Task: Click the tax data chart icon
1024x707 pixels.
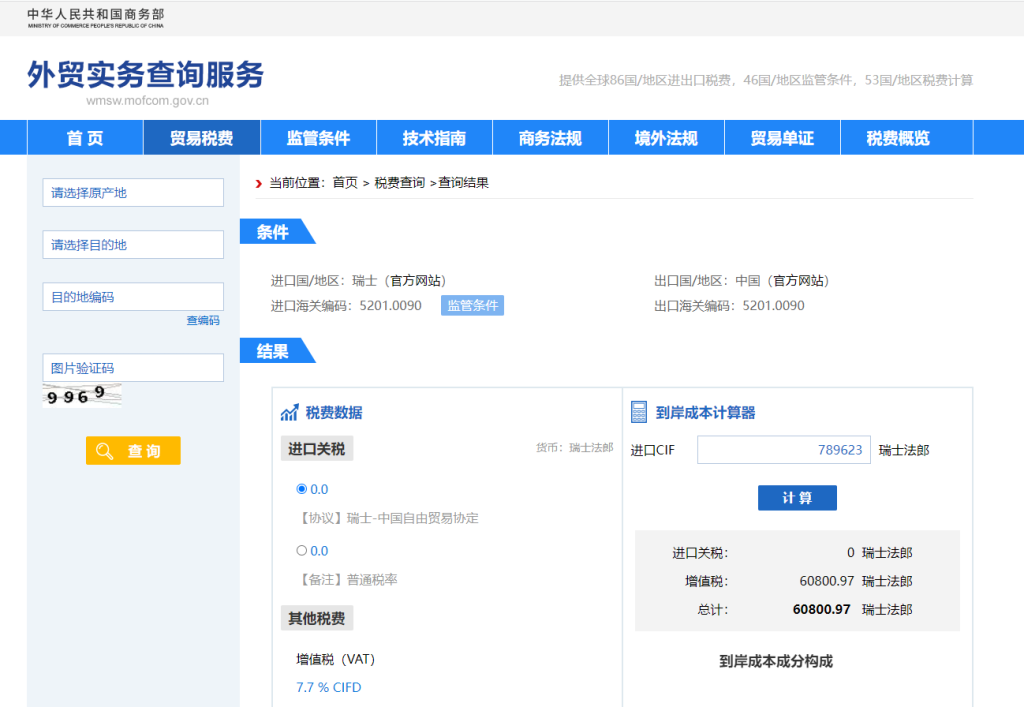Action: pyautogui.click(x=289, y=413)
